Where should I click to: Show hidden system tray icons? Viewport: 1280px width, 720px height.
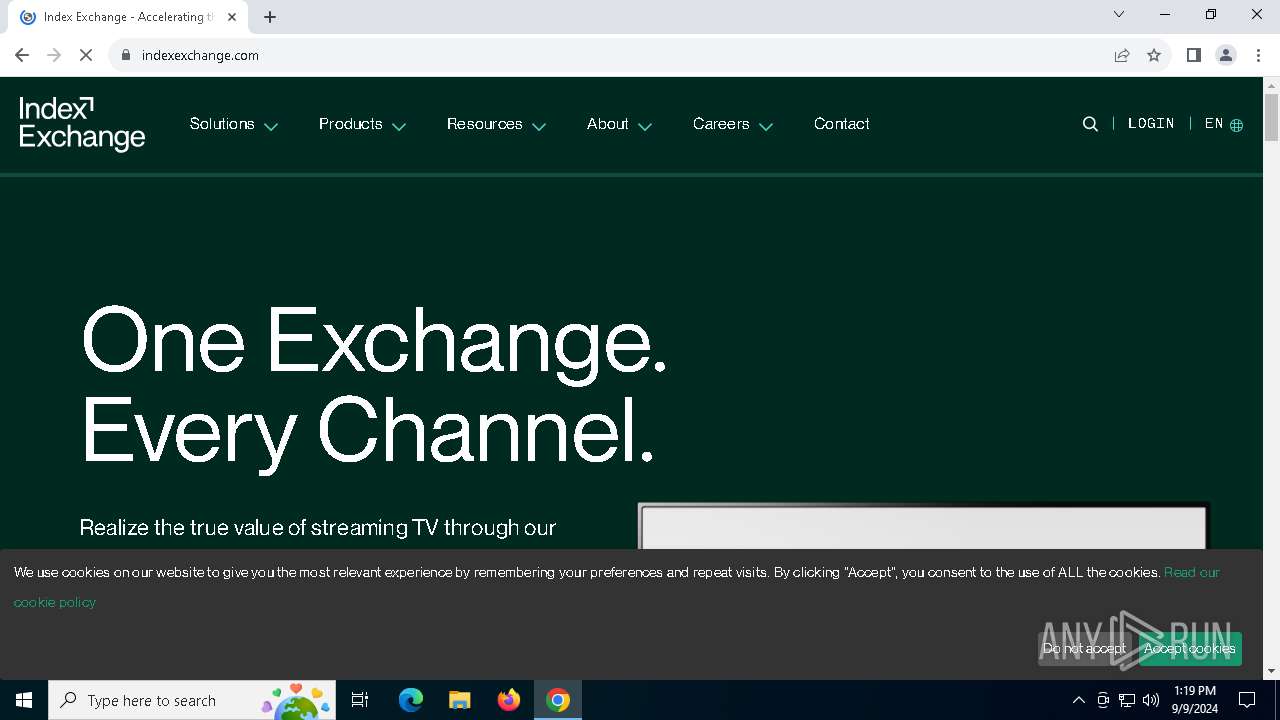pyautogui.click(x=1078, y=700)
